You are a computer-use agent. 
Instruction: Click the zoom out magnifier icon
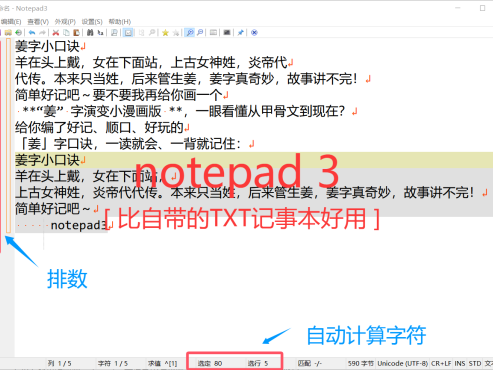(x=200, y=33)
